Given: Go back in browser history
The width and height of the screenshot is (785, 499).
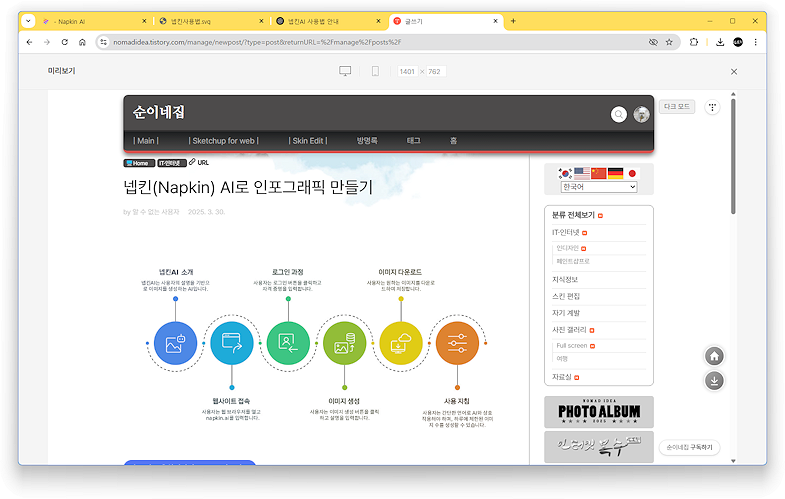Looking at the screenshot, I should (x=30, y=42).
